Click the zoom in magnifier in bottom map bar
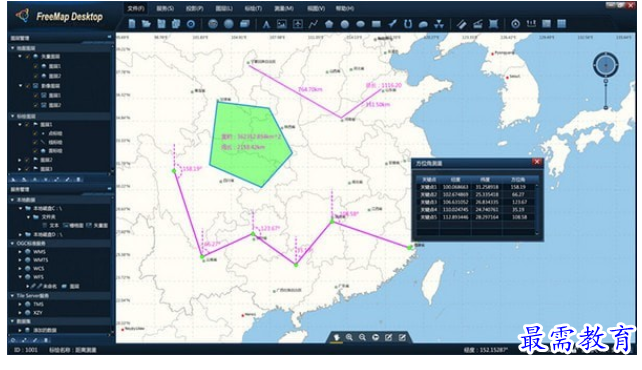The height and width of the screenshot is (370, 642). [349, 337]
